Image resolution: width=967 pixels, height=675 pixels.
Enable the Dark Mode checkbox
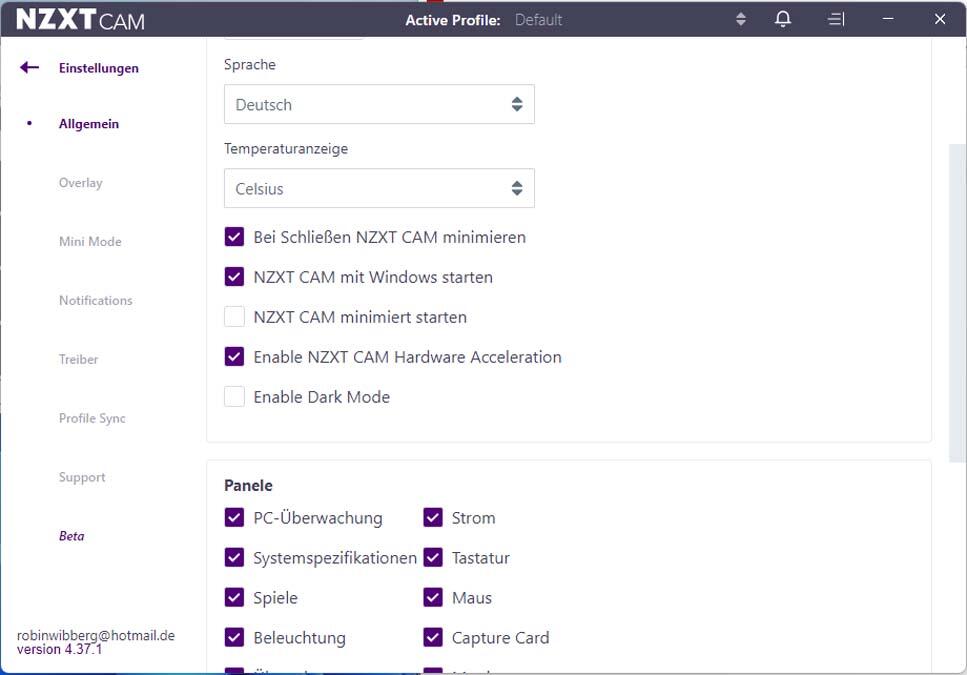point(234,397)
